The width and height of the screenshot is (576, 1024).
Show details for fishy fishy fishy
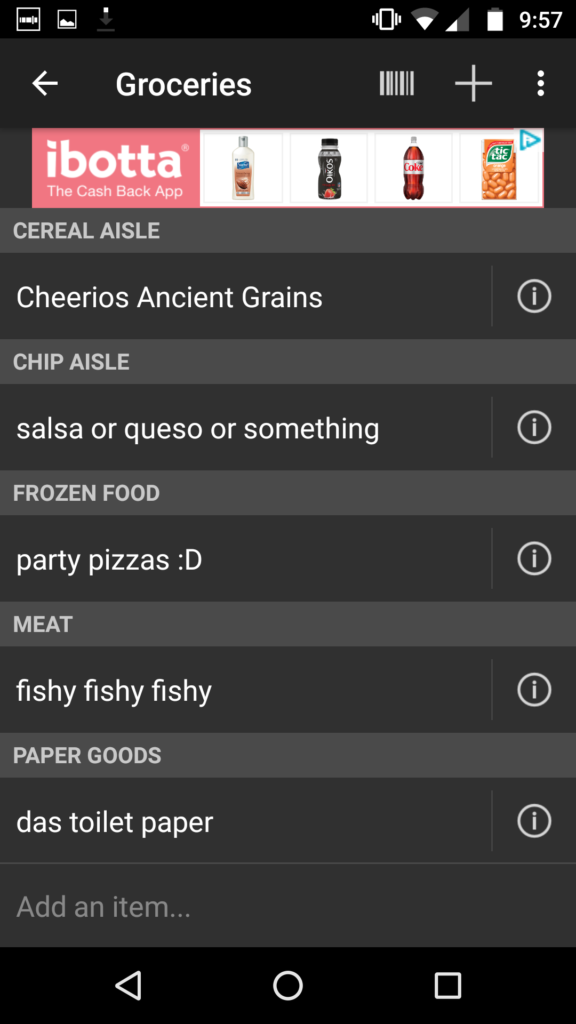(534, 690)
